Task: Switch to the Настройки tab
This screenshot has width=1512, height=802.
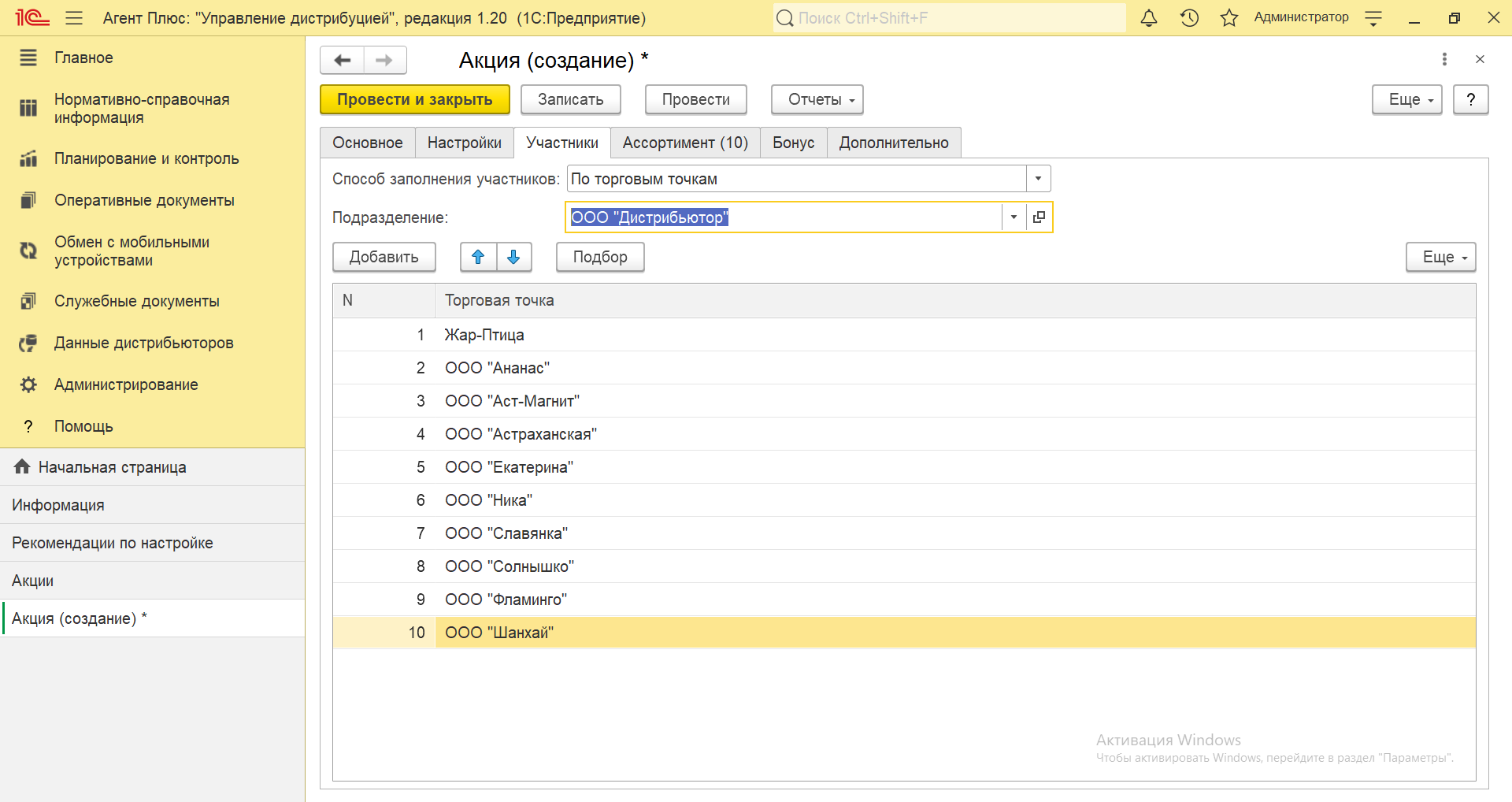Action: click(465, 143)
